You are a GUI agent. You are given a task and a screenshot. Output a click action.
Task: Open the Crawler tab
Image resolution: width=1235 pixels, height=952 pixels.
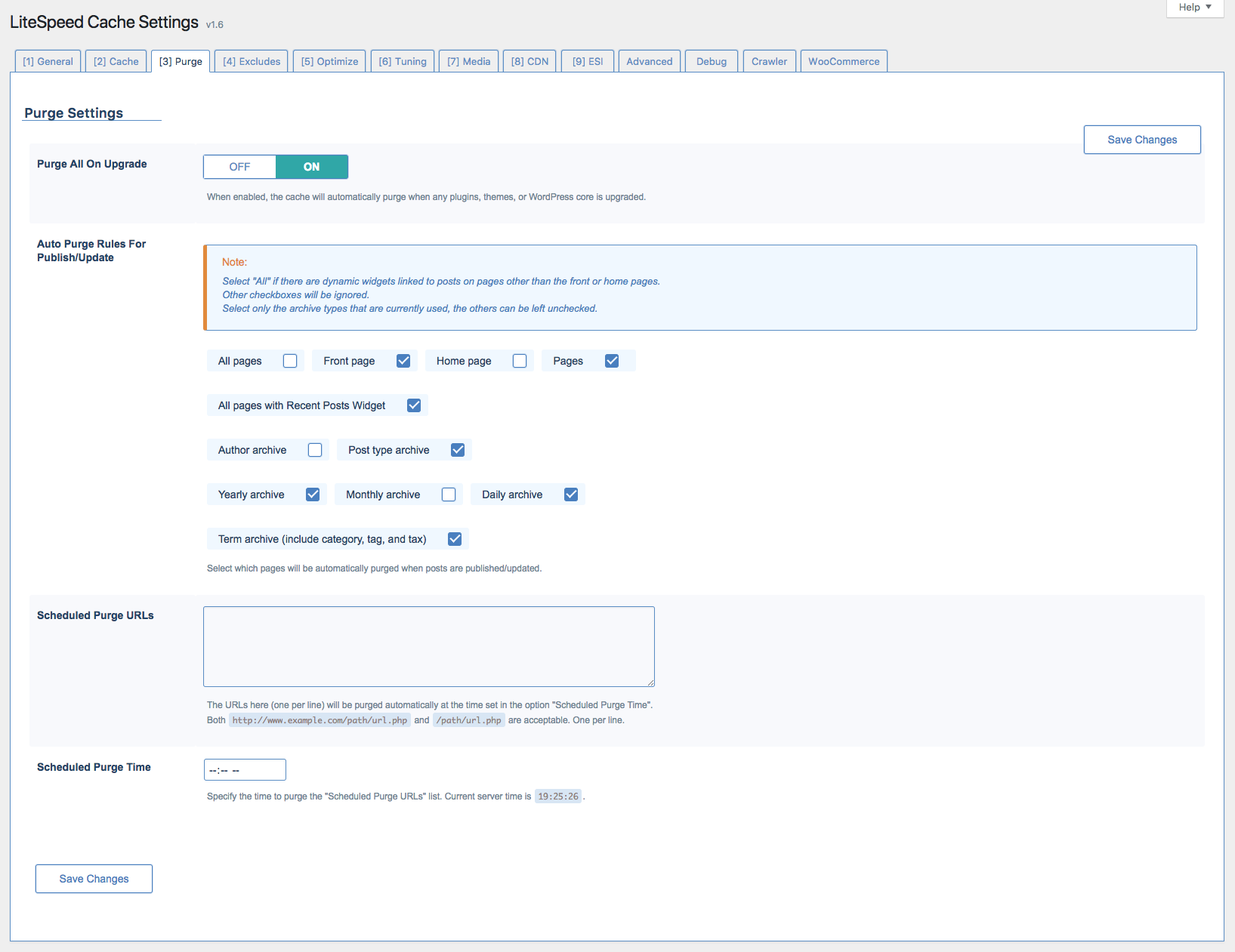[768, 61]
